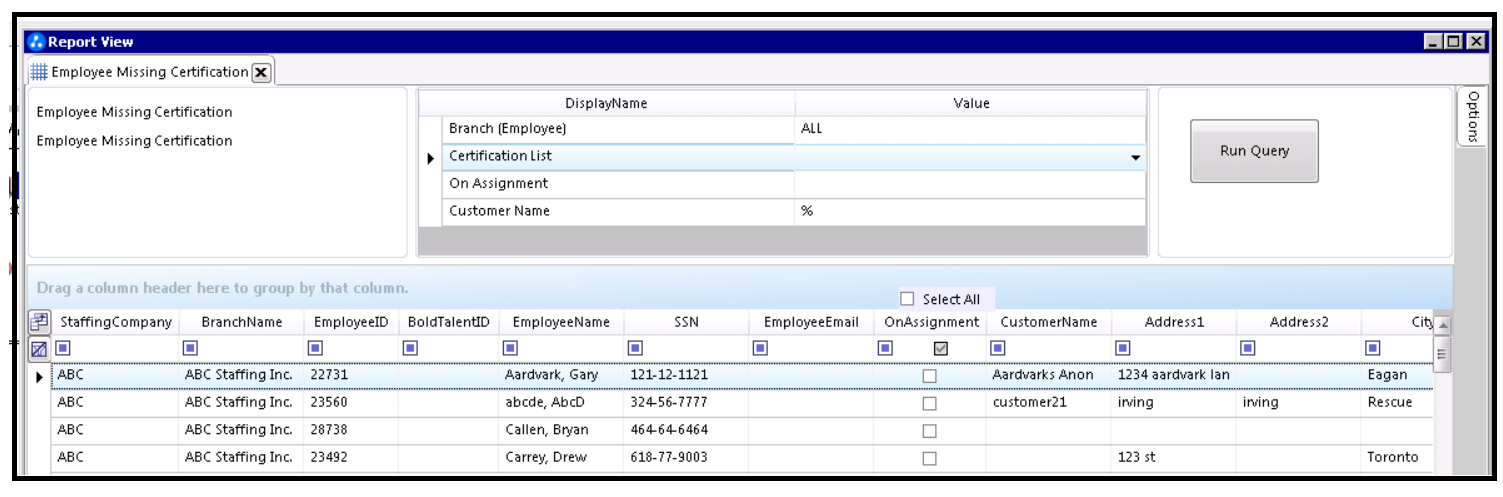The image size is (1503, 497).
Task: Click Address1 cell 123 st
Action: coord(1174,457)
